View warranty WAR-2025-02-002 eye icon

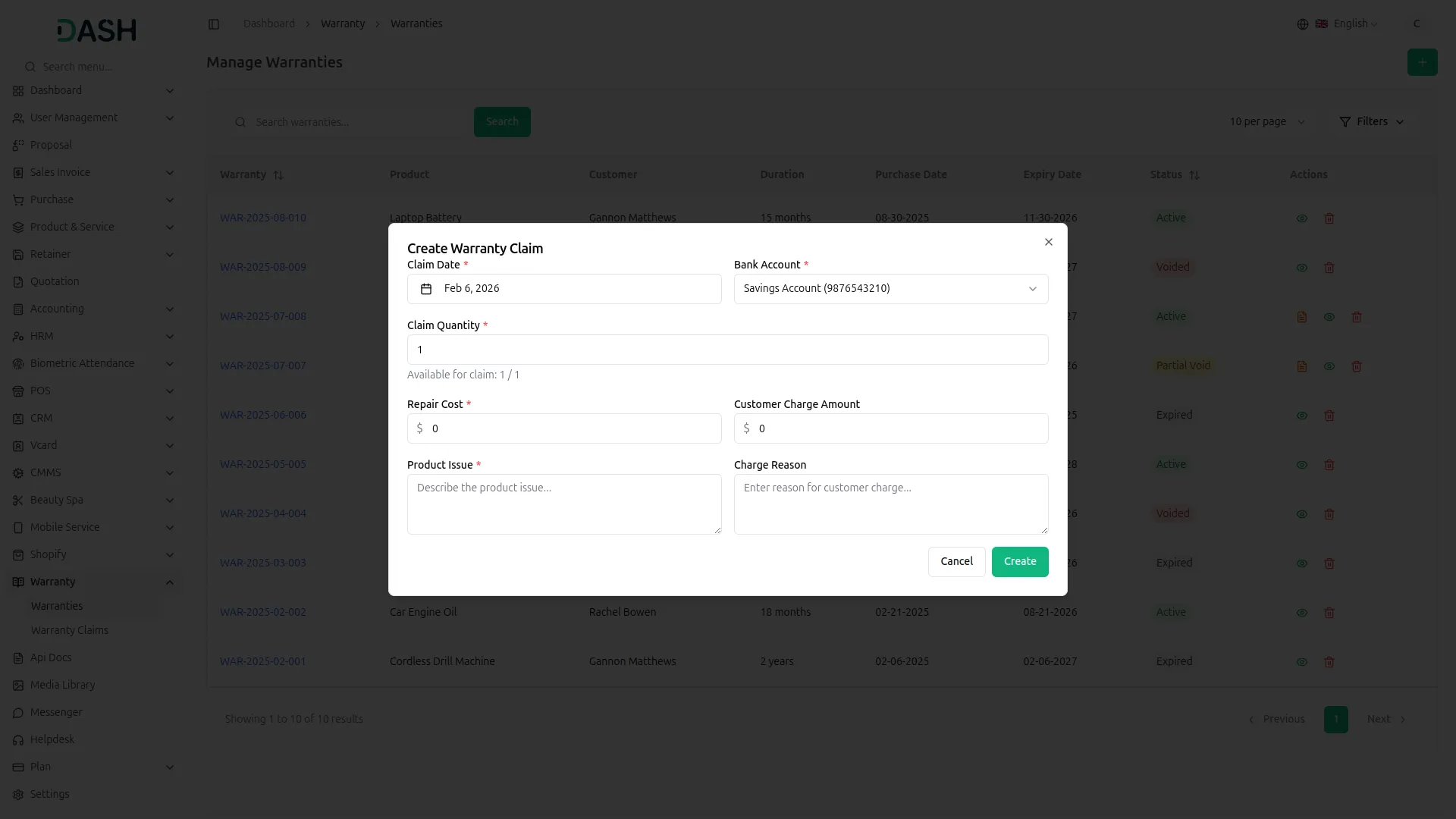pyautogui.click(x=1302, y=613)
